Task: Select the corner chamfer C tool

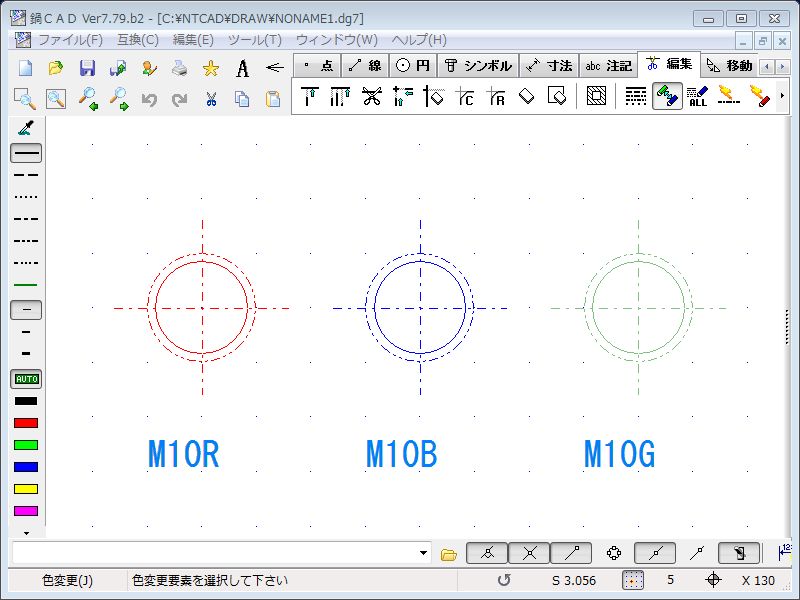Action: click(465, 96)
